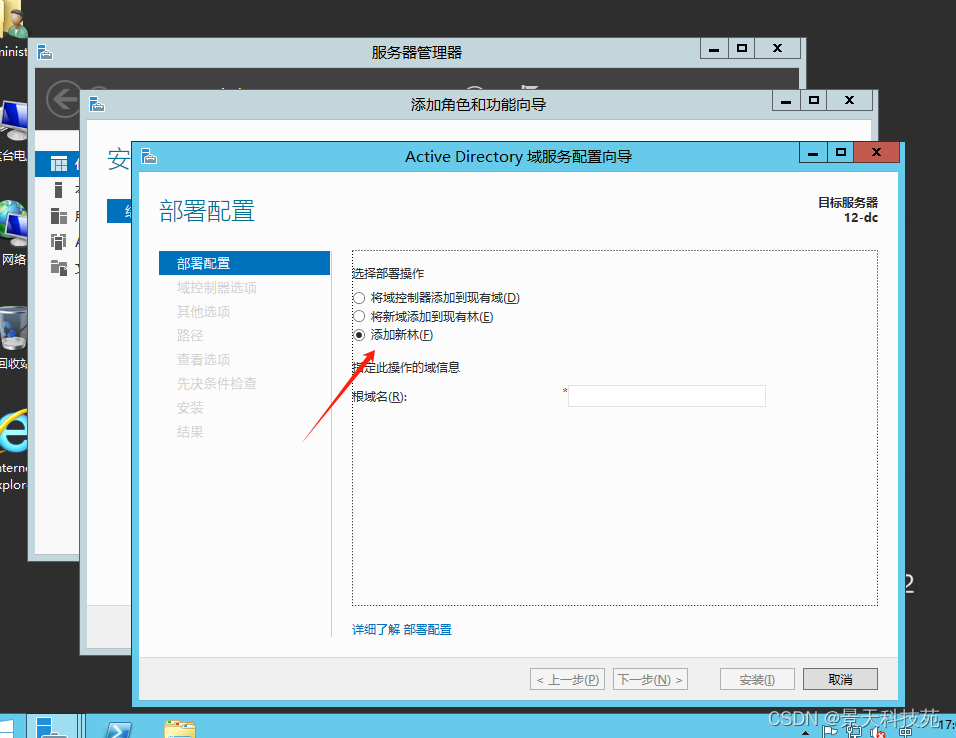956x738 pixels.
Task: Click the 上一步(P) button
Action: pos(567,679)
